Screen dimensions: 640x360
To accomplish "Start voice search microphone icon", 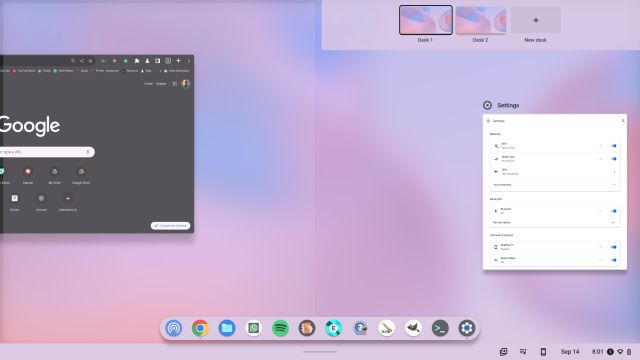I will tap(87, 152).
